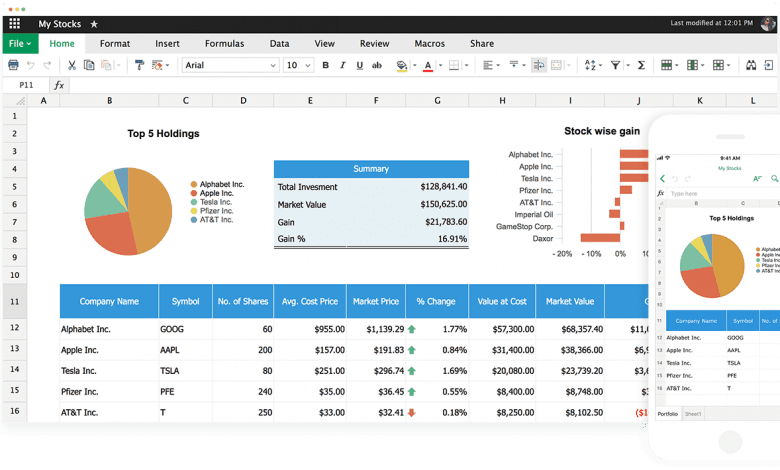The width and height of the screenshot is (780, 470).
Task: Click the P11 cell name box
Action: (26, 85)
